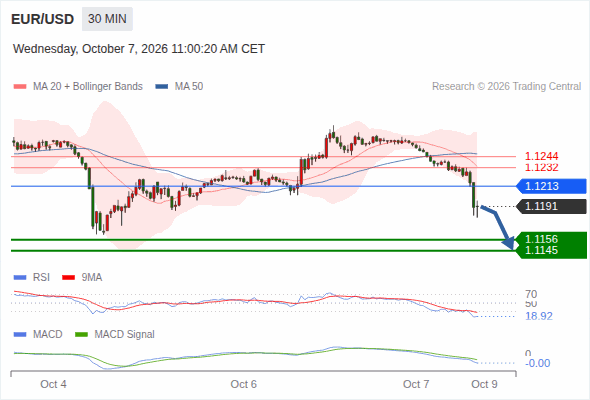590x400 pixels.
Task: Click the MACD Signal legend label
Action: (x=125, y=335)
